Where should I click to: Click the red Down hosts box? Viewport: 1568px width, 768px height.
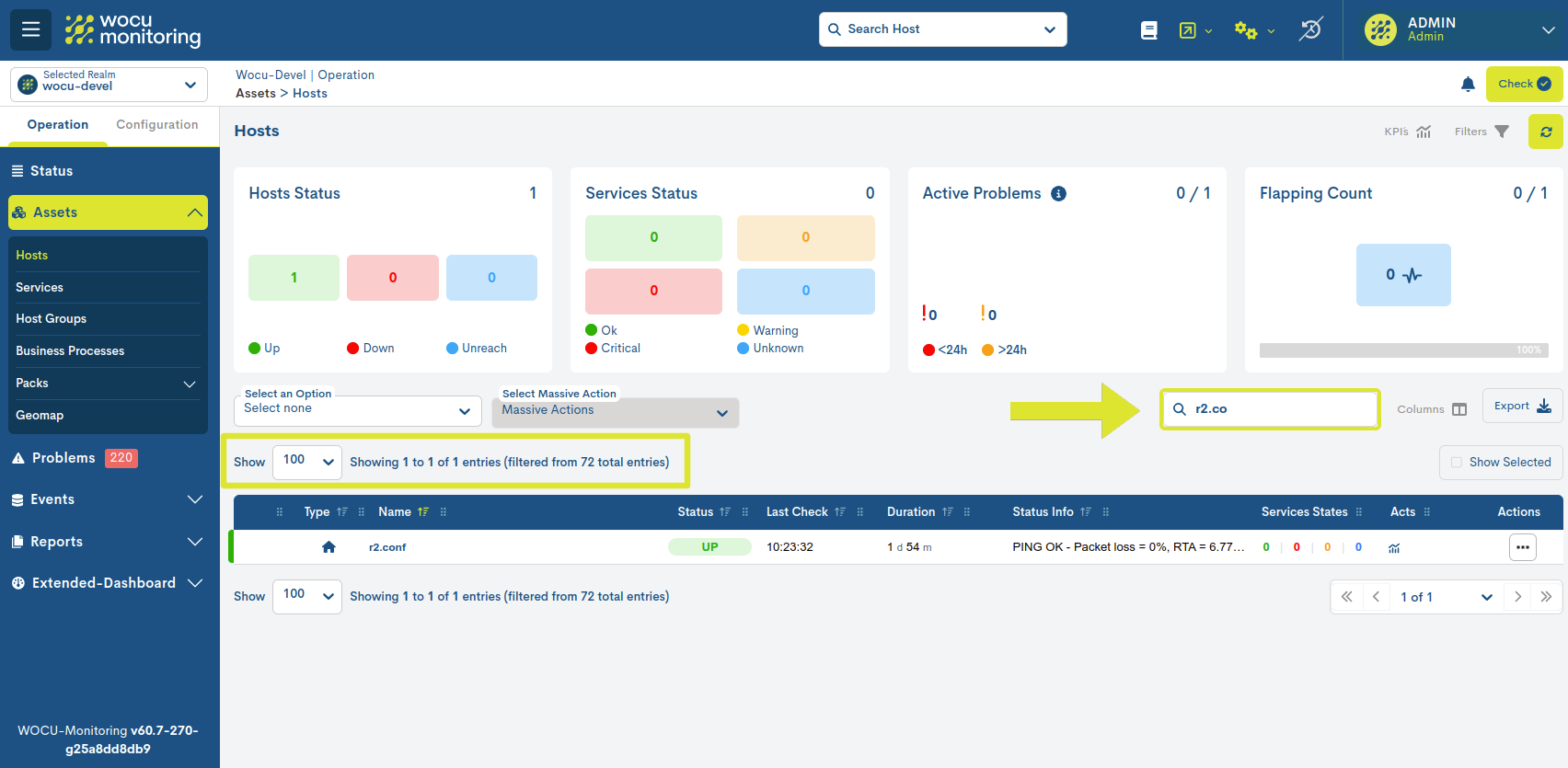point(393,278)
